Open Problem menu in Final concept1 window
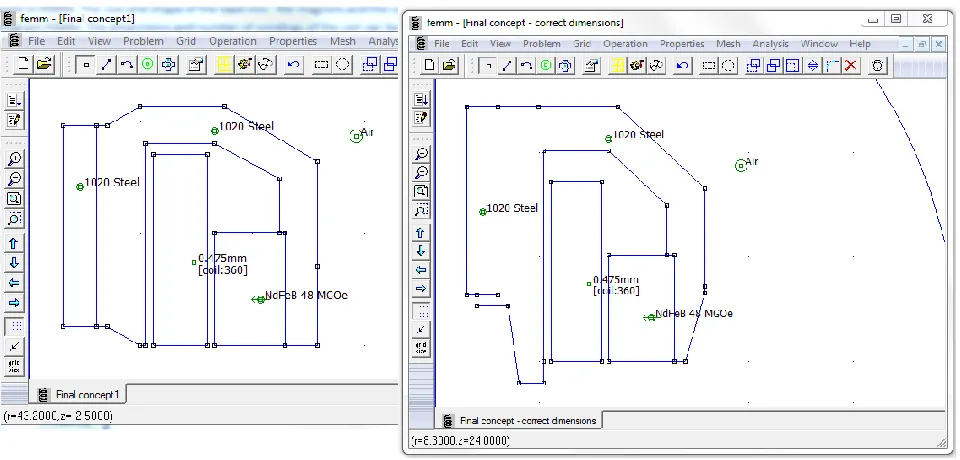This screenshot has height=460, width=960. tap(143, 41)
